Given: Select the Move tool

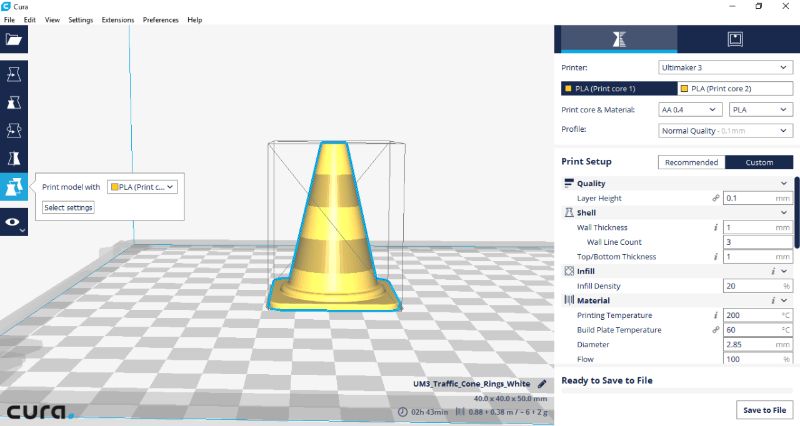Looking at the screenshot, I should click(14, 74).
